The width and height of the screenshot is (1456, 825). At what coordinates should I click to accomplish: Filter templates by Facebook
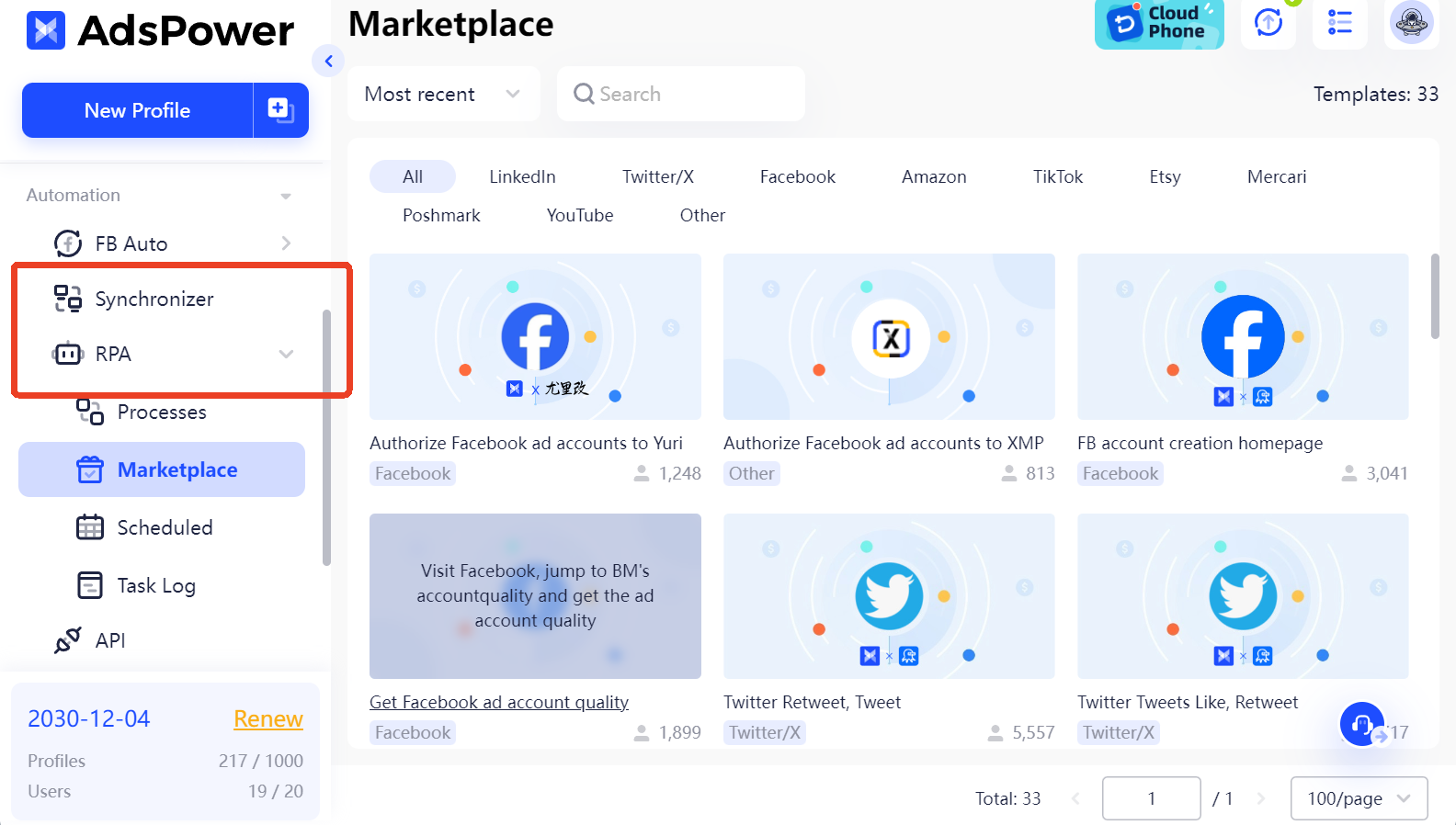[x=798, y=176]
